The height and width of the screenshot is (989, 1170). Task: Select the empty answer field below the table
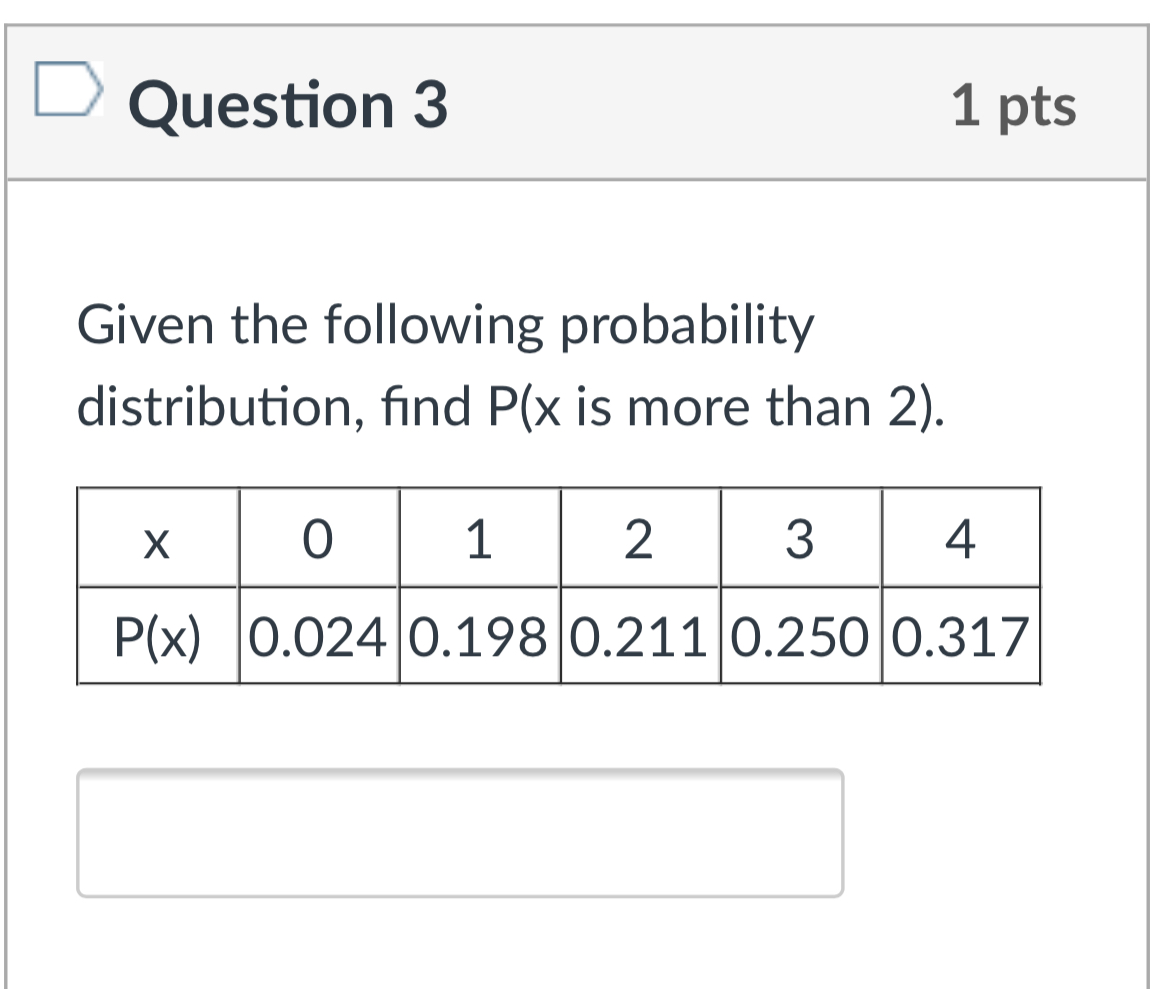click(x=460, y=830)
